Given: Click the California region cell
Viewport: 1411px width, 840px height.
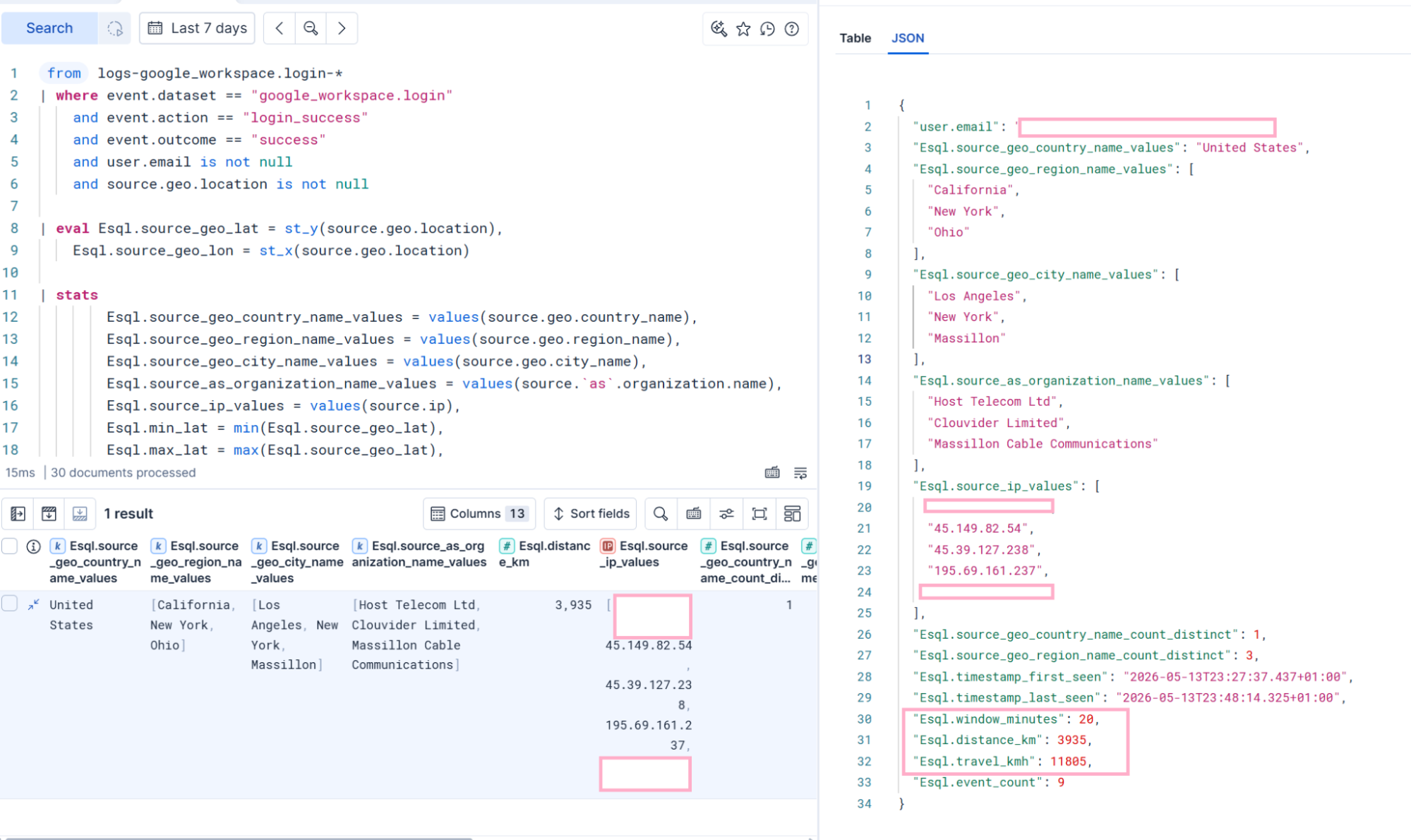Looking at the screenshot, I should (x=193, y=605).
